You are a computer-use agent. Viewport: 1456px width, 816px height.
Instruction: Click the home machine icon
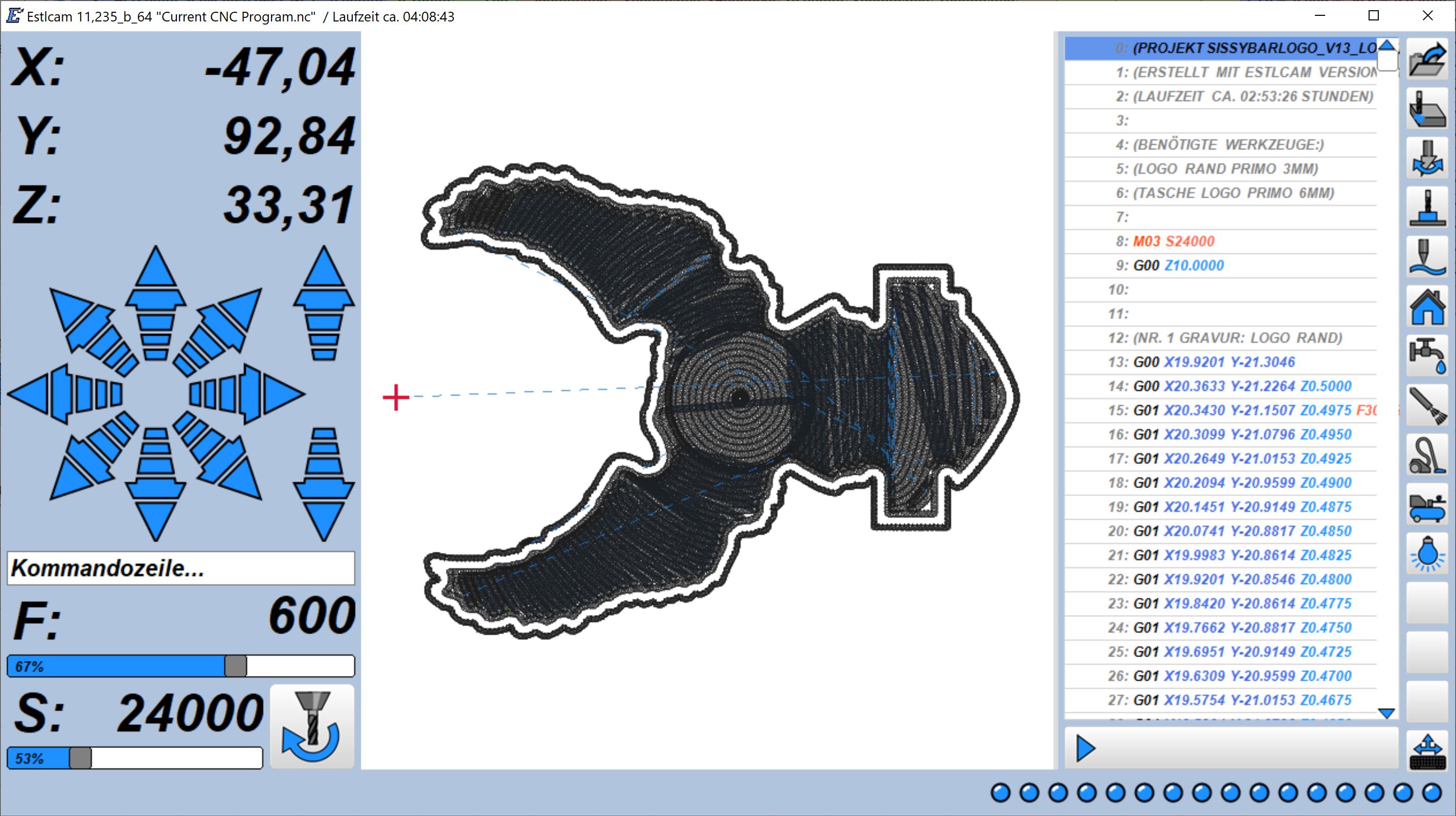1427,306
